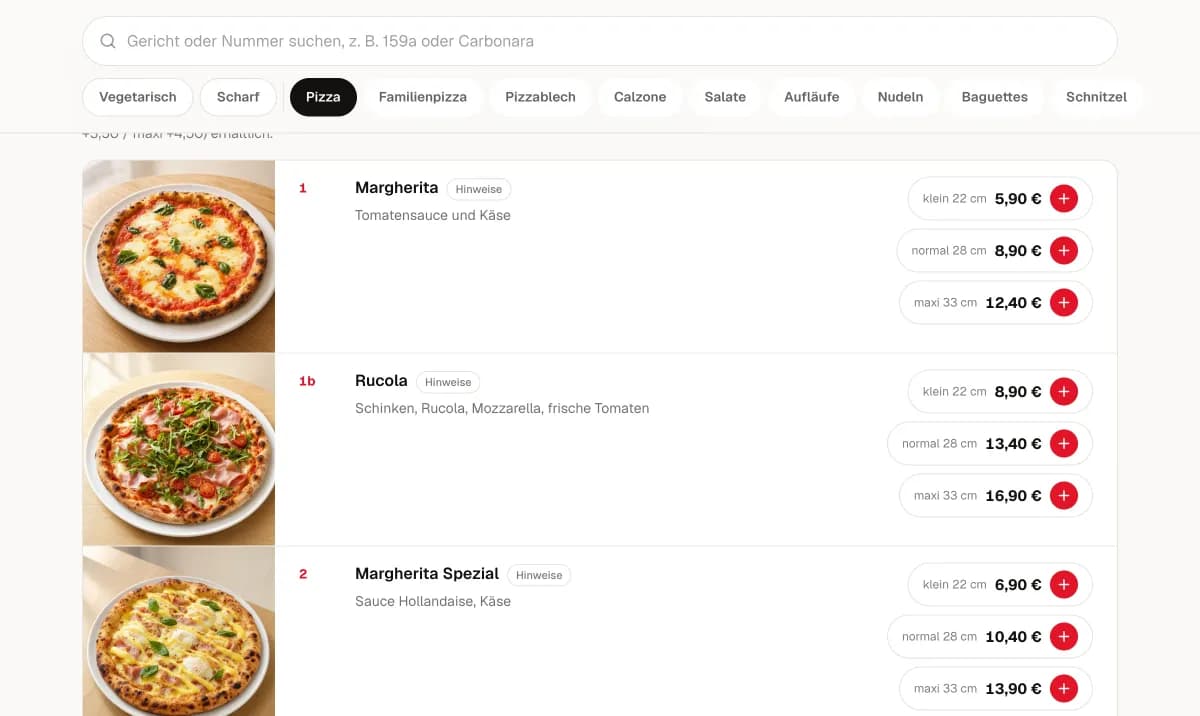The image size is (1200, 716).
Task: Open Hinweise for Margherita
Action: [x=479, y=189]
